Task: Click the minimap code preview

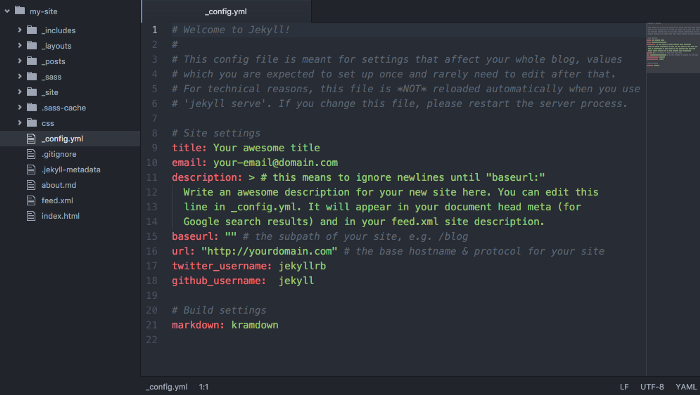Action: pyautogui.click(x=673, y=48)
